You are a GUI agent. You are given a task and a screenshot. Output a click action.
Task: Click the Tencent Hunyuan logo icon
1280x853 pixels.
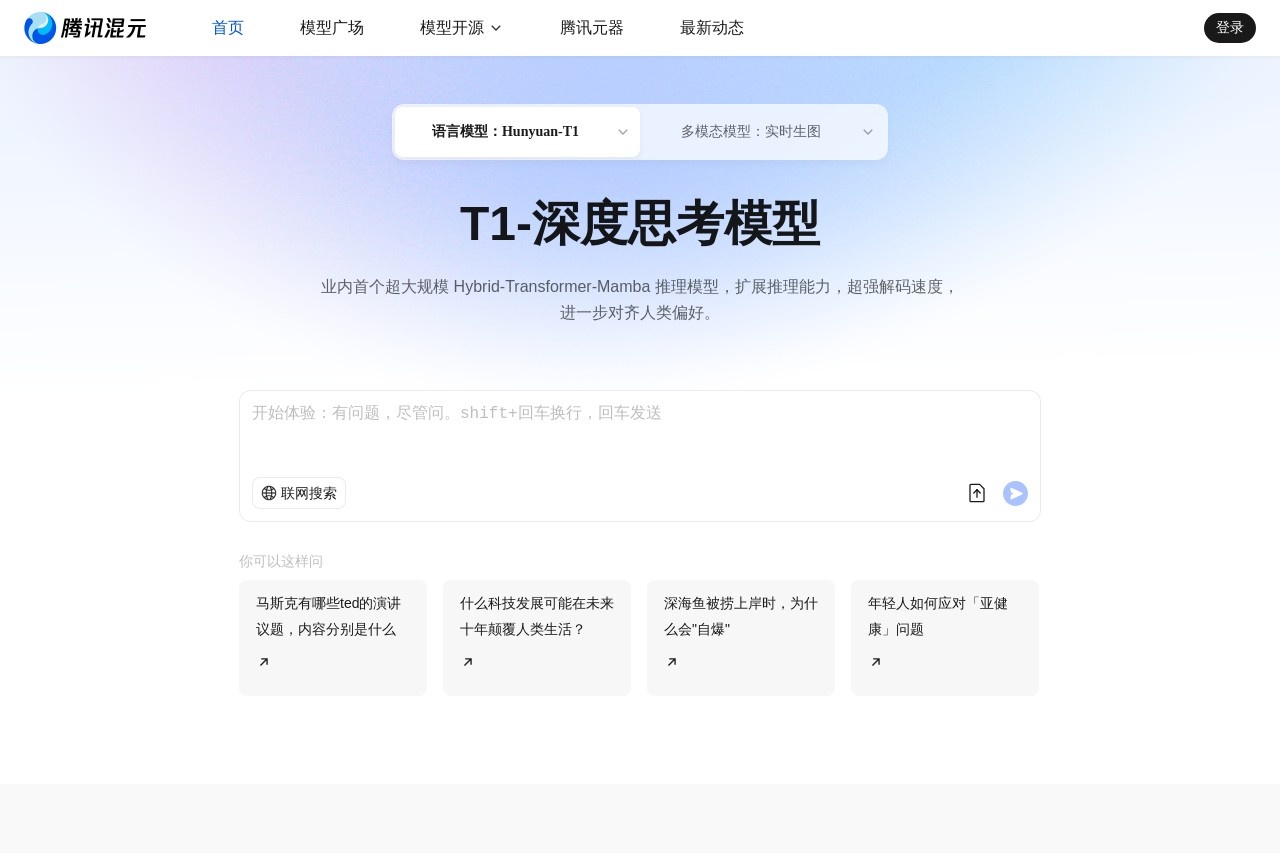pyautogui.click(x=40, y=28)
